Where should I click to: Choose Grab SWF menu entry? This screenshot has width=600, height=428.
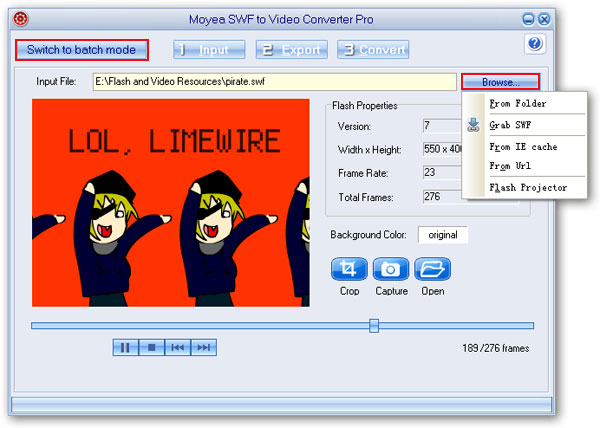pos(510,125)
